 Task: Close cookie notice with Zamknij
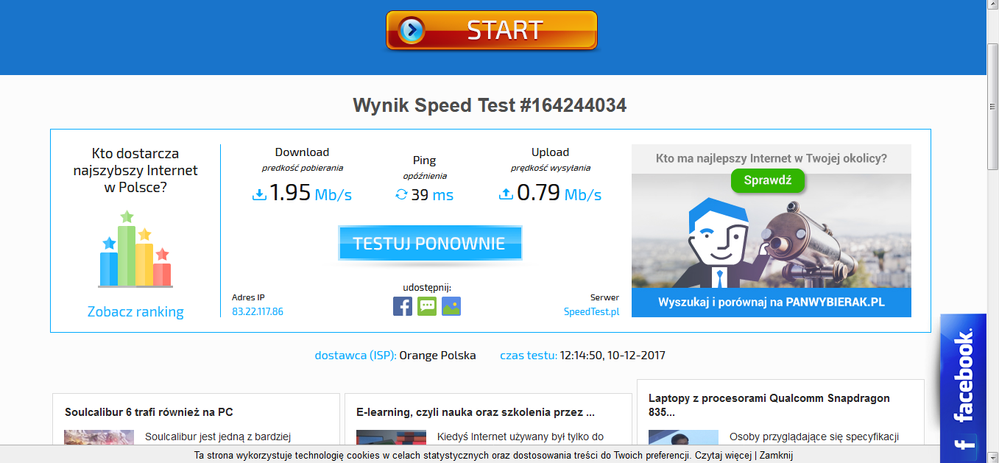coord(776,455)
